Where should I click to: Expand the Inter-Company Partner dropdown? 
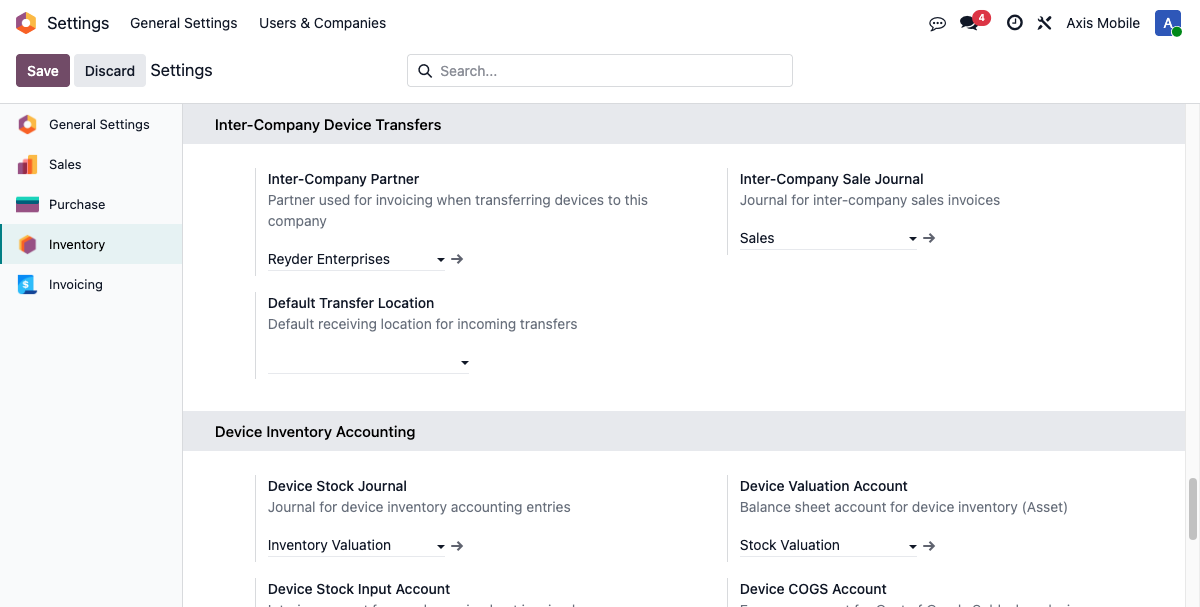(x=440, y=259)
